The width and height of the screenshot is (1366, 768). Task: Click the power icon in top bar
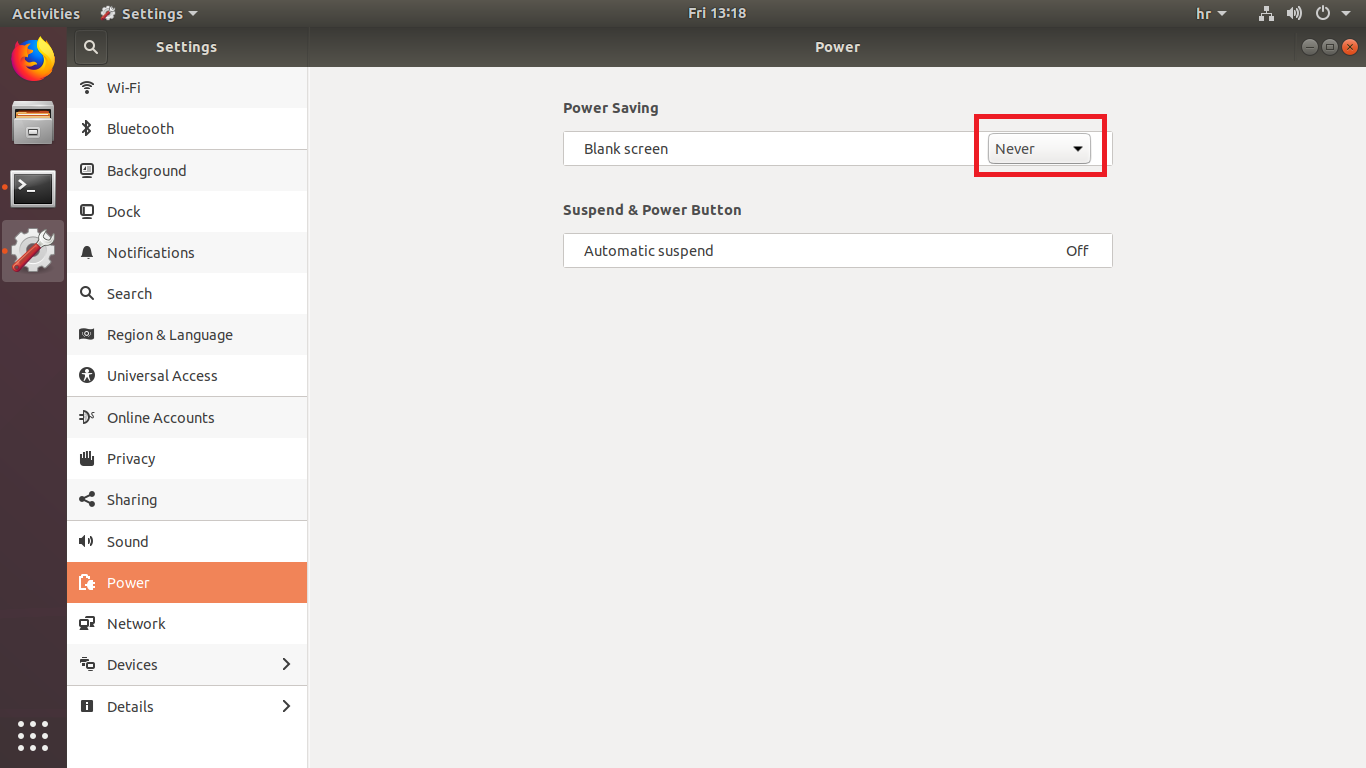pyautogui.click(x=1323, y=14)
